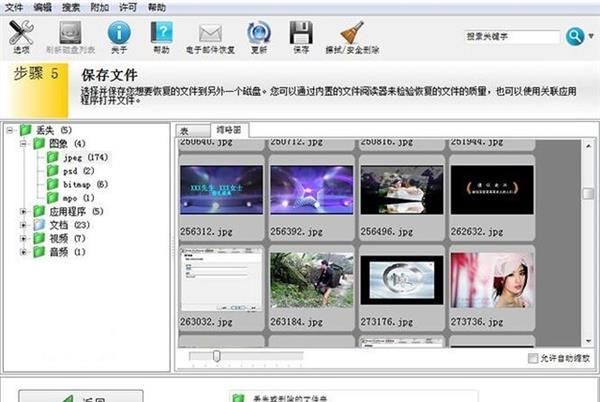Open the 搜索 menu

[x=71, y=7]
